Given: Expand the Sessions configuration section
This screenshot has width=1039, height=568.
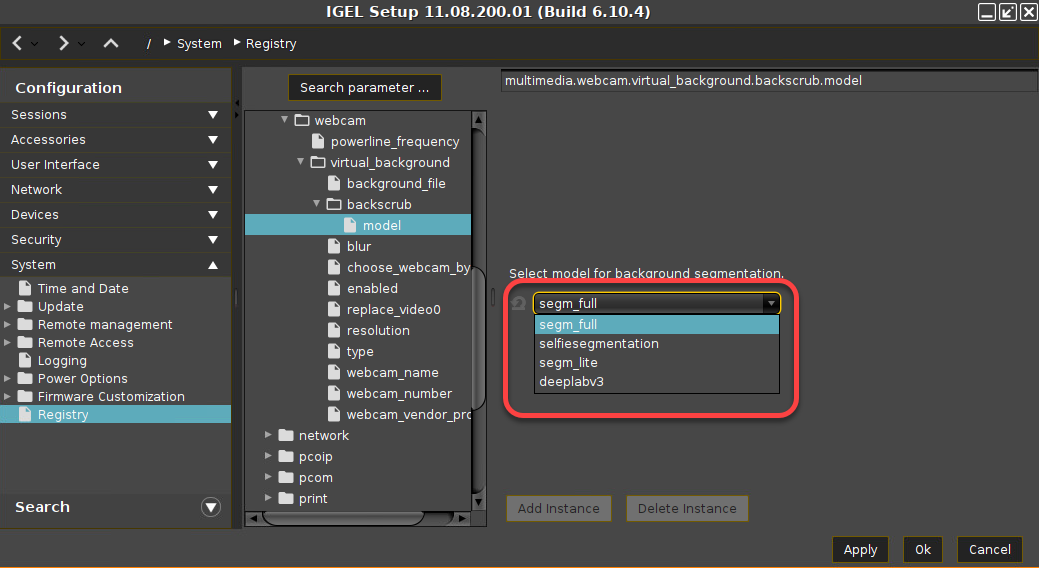Looking at the screenshot, I should click(212, 115).
